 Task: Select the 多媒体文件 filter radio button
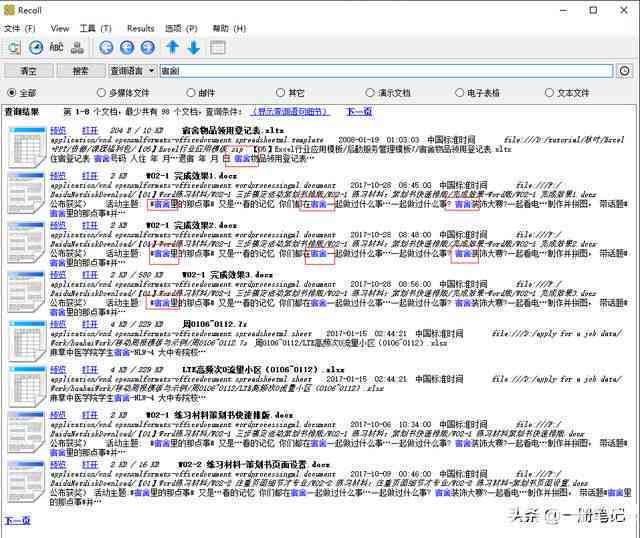101,93
